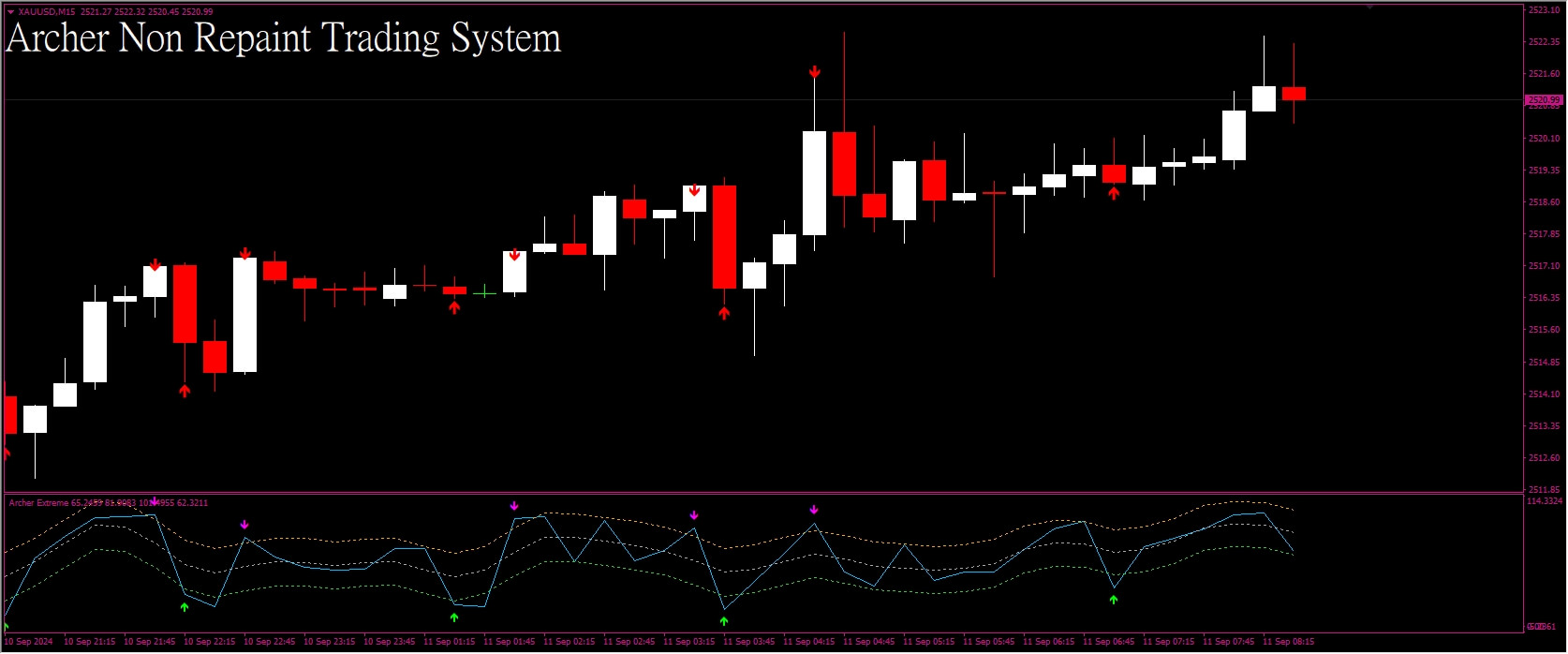The image size is (1568, 654).
Task: Click the 2512.60 price scale label
Action: click(x=1545, y=457)
